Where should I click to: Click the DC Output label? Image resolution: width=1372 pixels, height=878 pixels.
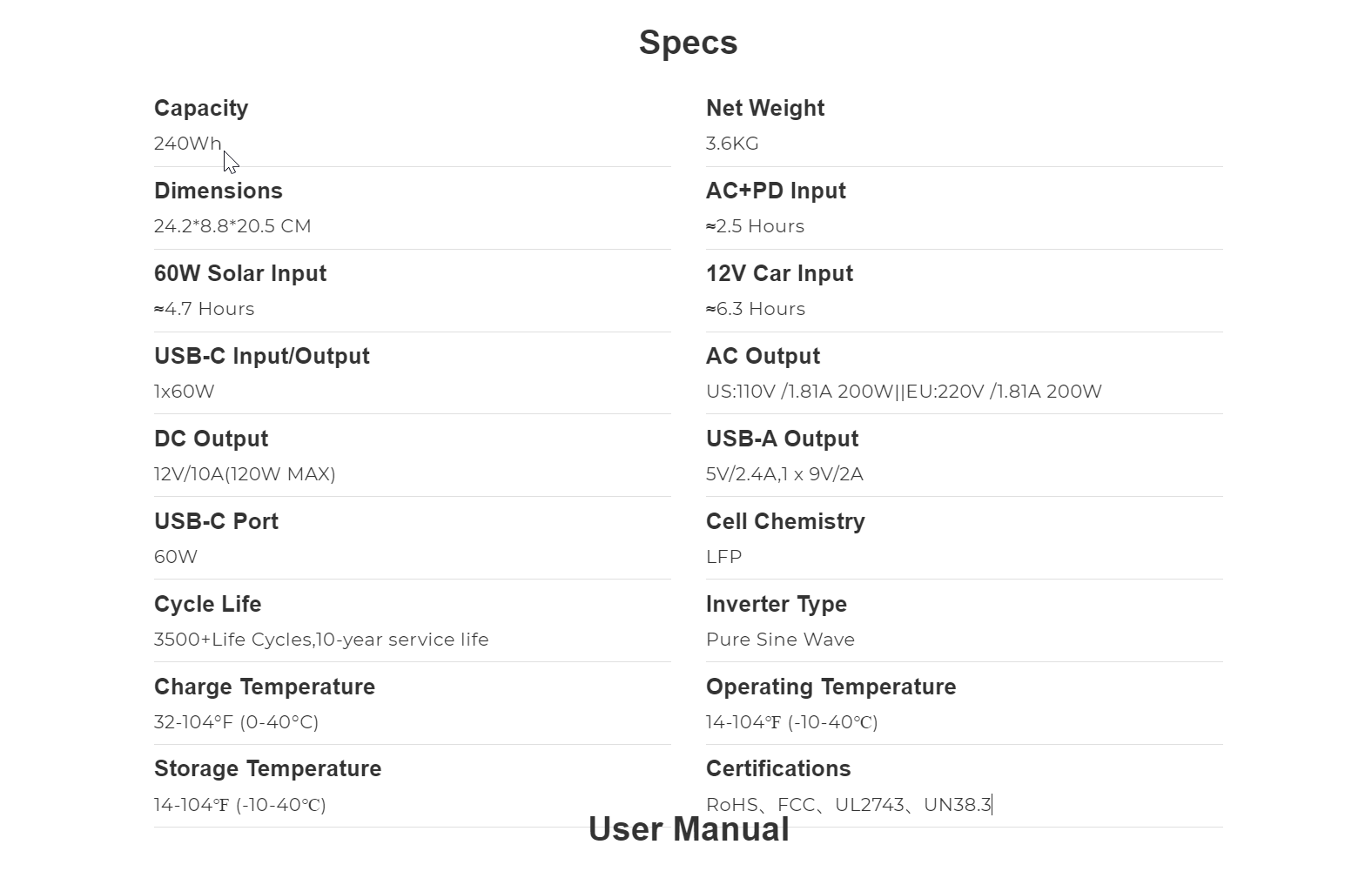(212, 439)
